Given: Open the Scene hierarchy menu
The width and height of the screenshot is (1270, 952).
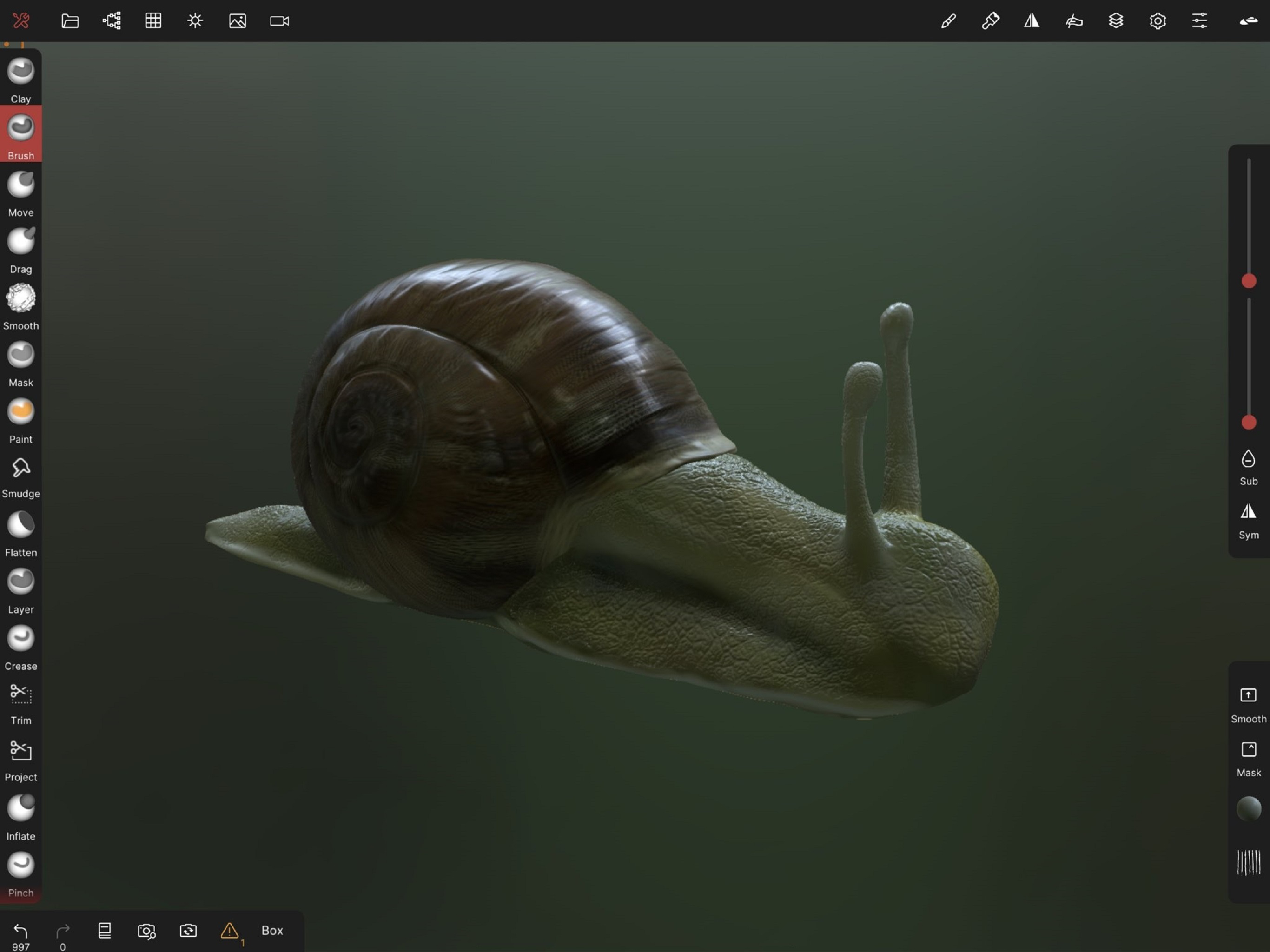Looking at the screenshot, I should pyautogui.click(x=112, y=21).
